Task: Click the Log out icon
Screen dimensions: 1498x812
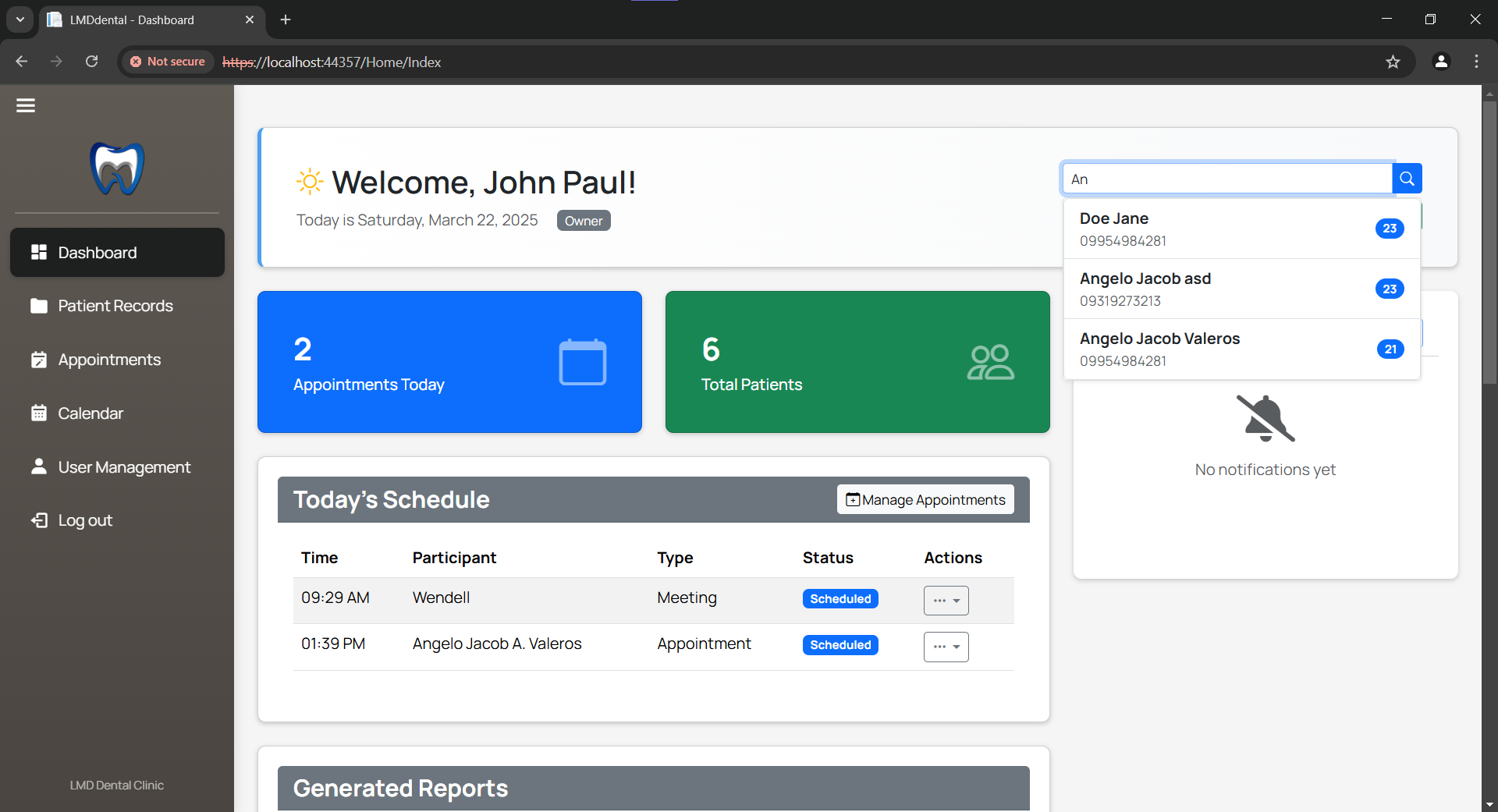Action: [39, 519]
